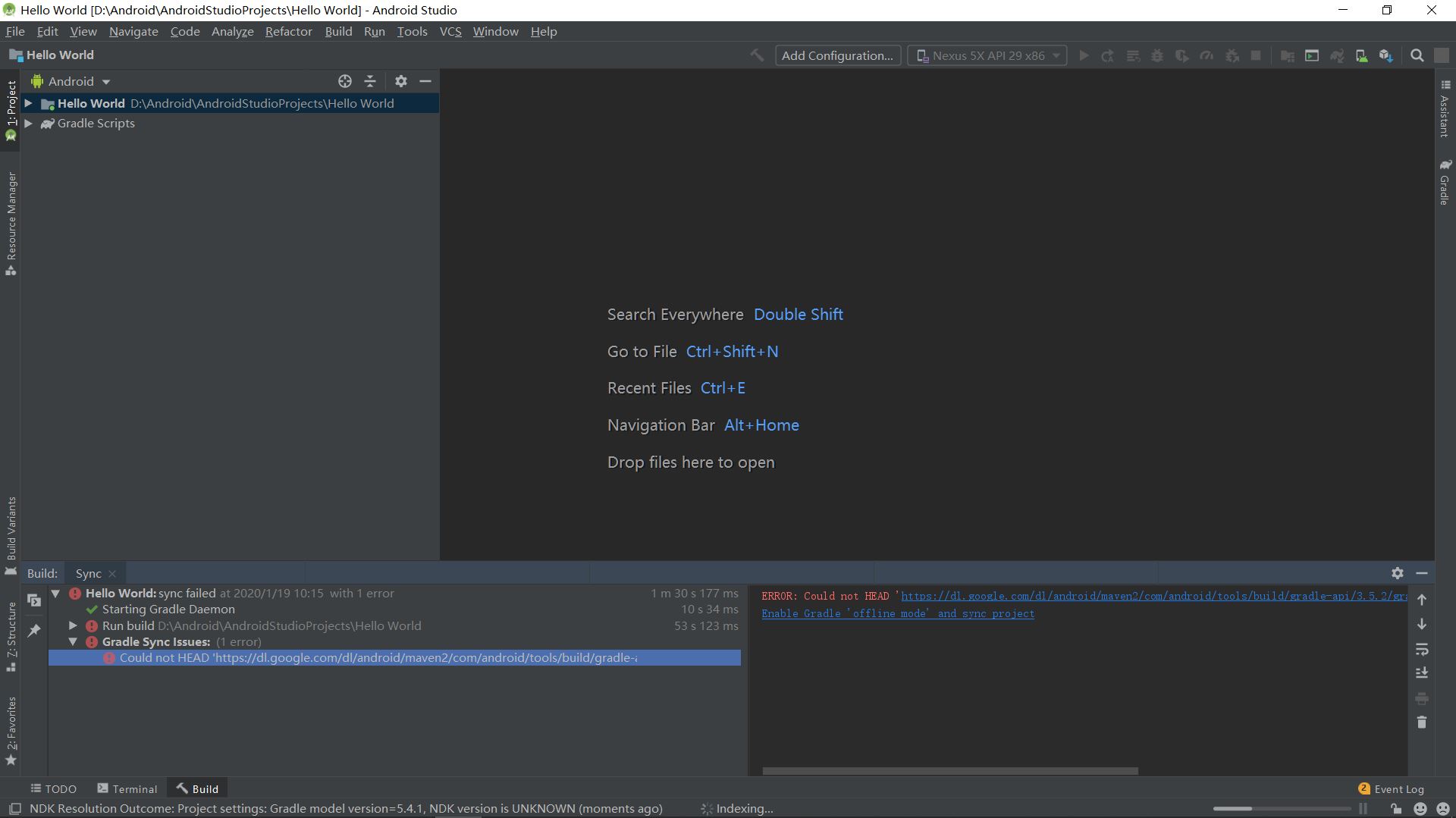Click Collapse All icon in Project pane
This screenshot has height=818, width=1456.
click(370, 81)
